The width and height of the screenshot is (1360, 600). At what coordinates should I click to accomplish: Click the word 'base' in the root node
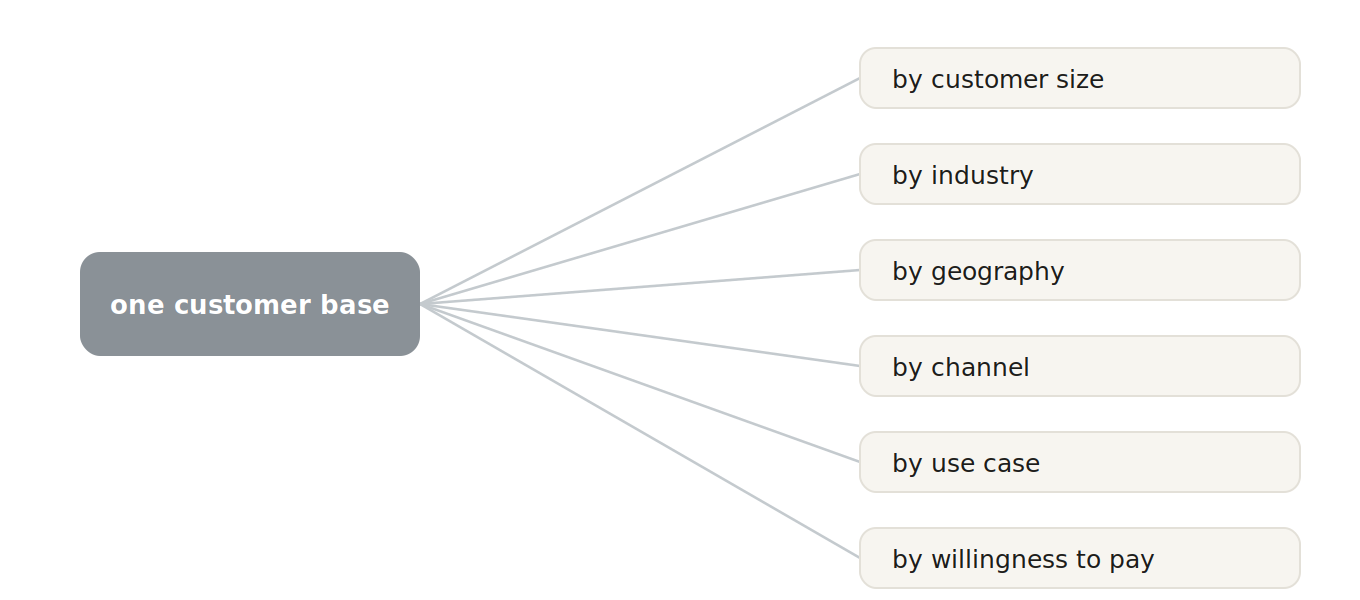coord(359,305)
